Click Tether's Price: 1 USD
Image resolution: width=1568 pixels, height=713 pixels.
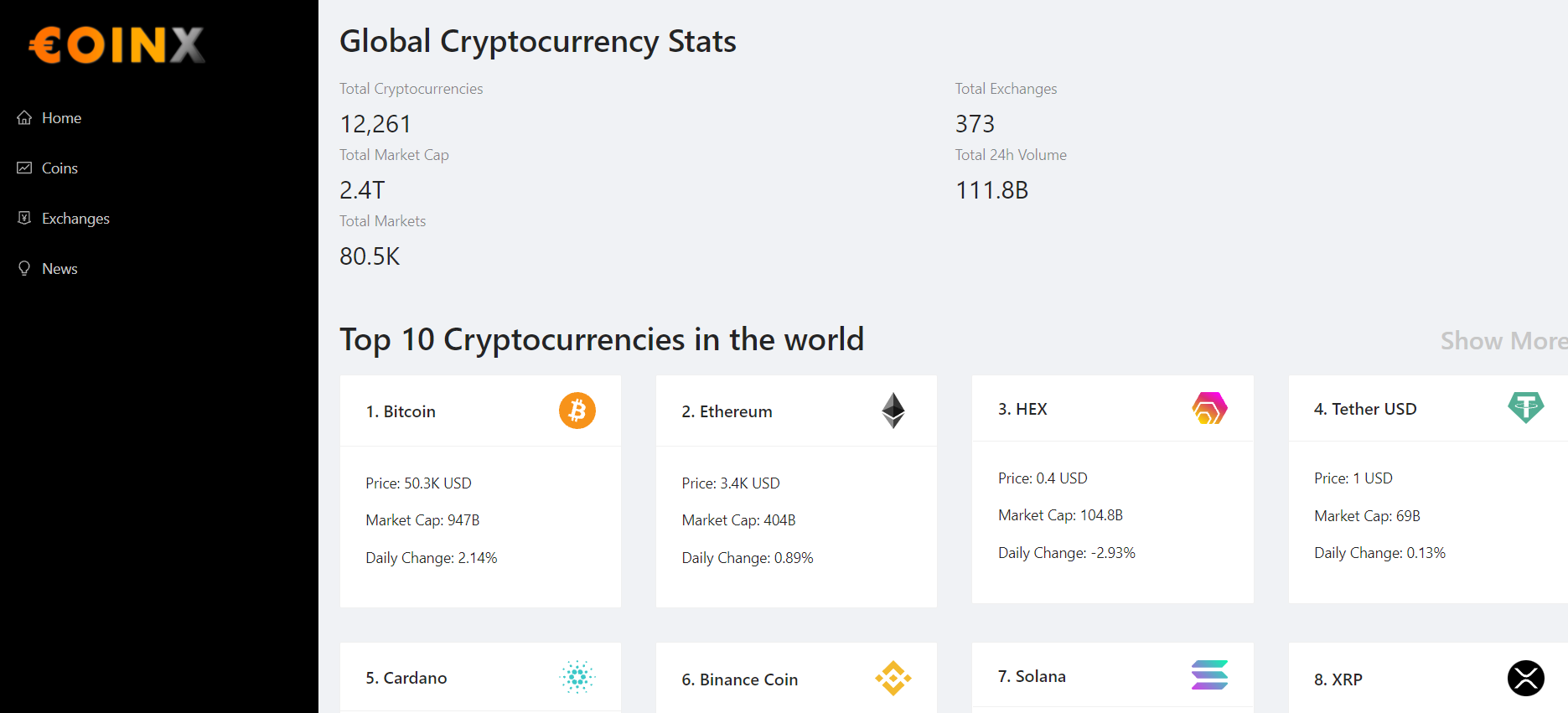[1353, 478]
